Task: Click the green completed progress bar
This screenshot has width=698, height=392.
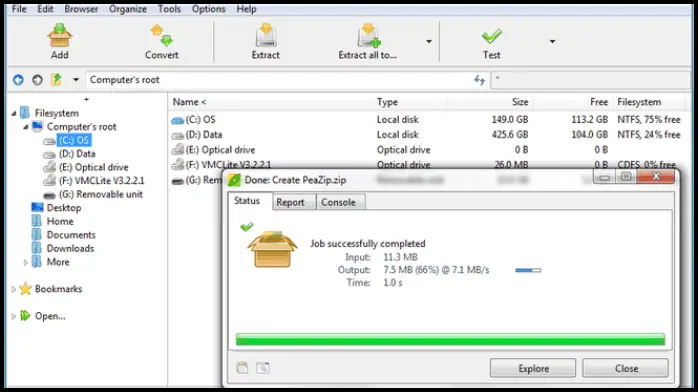Action: [450, 339]
